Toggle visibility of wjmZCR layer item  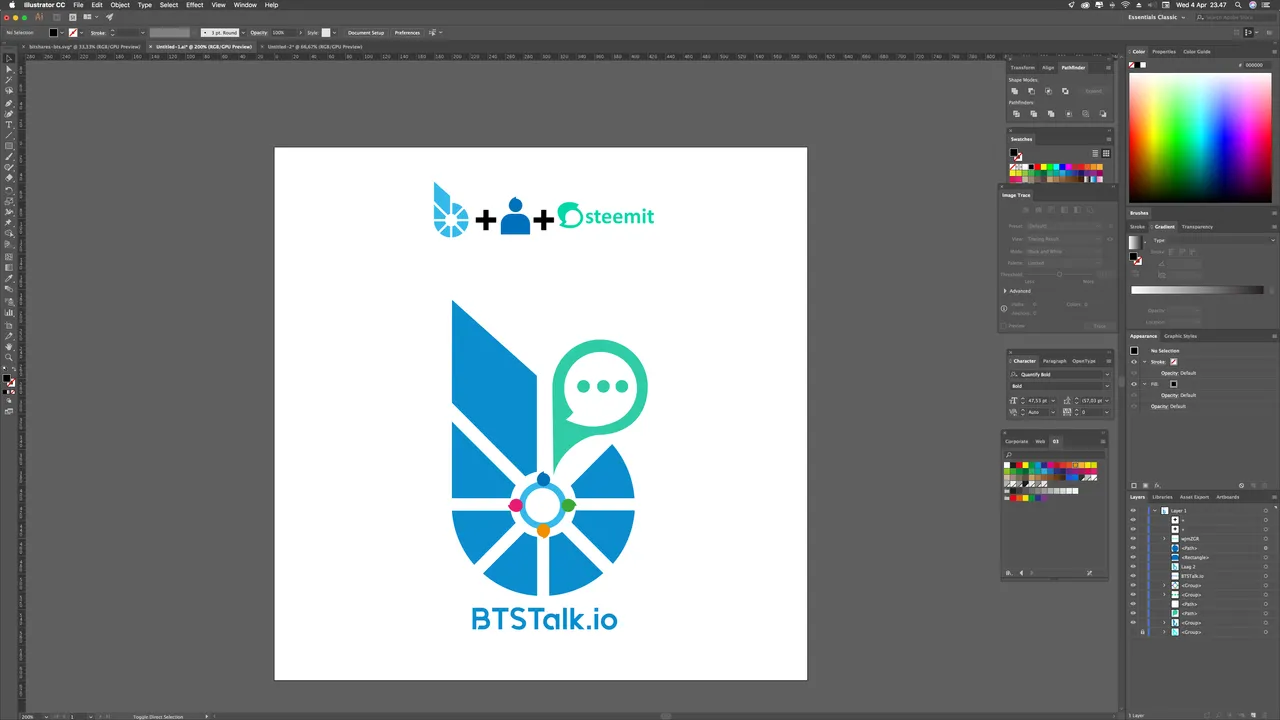[x=1133, y=538]
